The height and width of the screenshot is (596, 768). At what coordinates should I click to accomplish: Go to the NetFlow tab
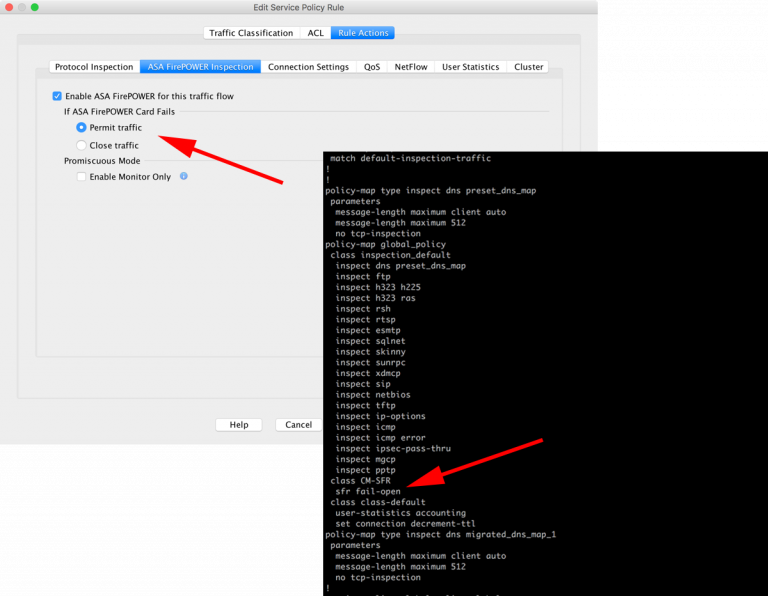(411, 67)
